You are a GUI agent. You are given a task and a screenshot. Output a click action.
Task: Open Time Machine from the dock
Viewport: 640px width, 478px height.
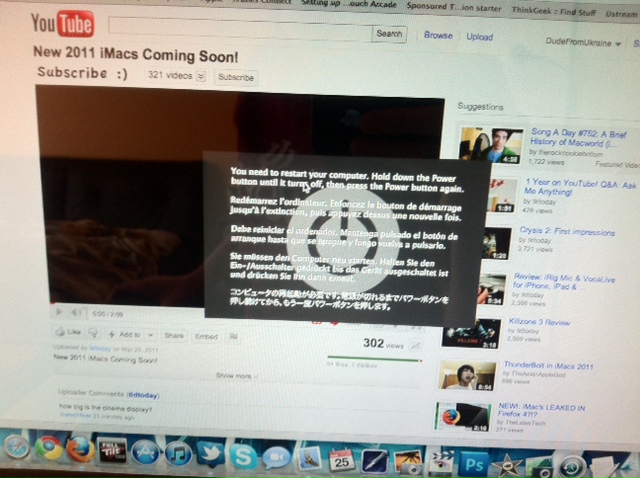573,467
